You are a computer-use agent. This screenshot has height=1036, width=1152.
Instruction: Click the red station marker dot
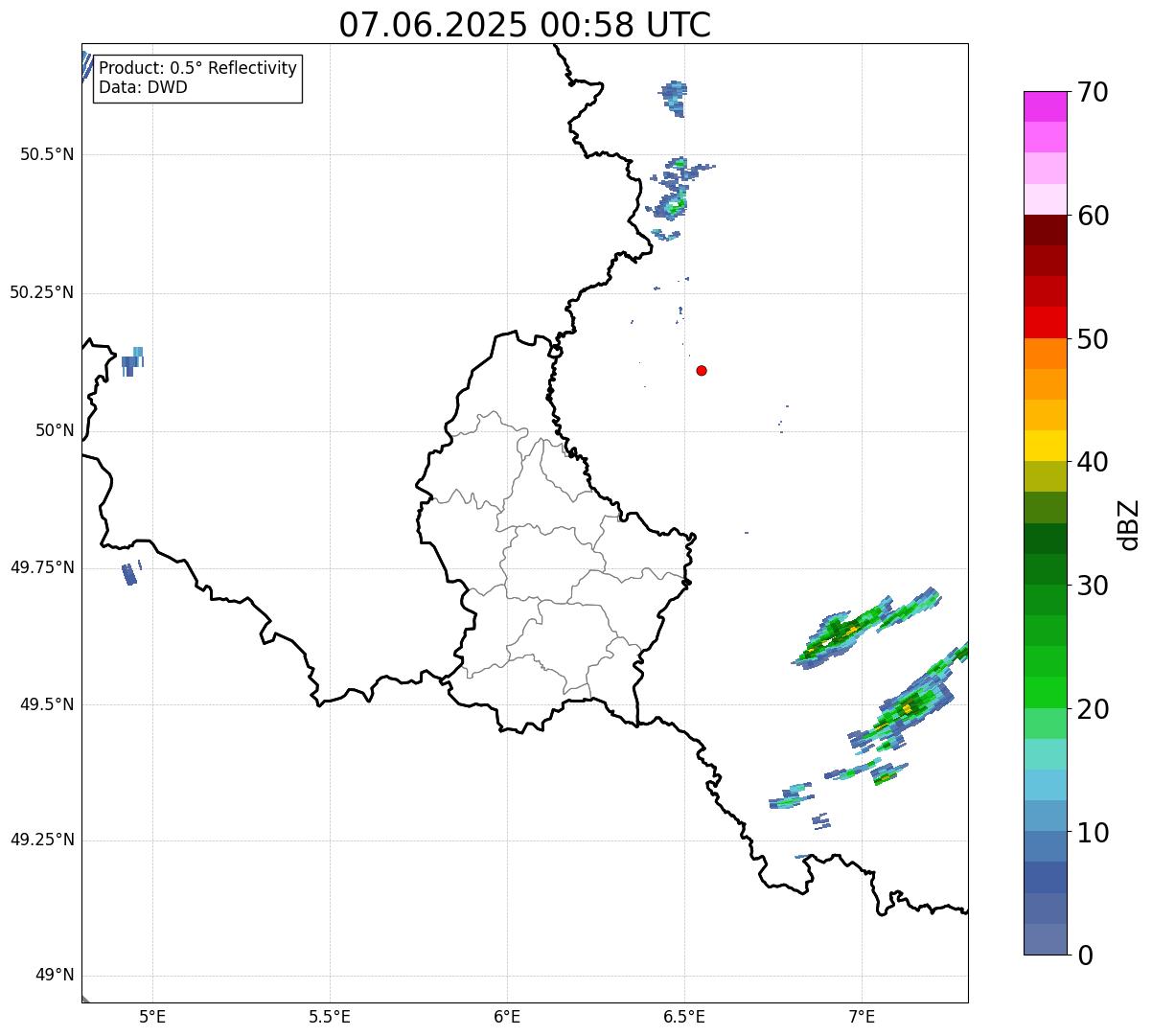702,371
